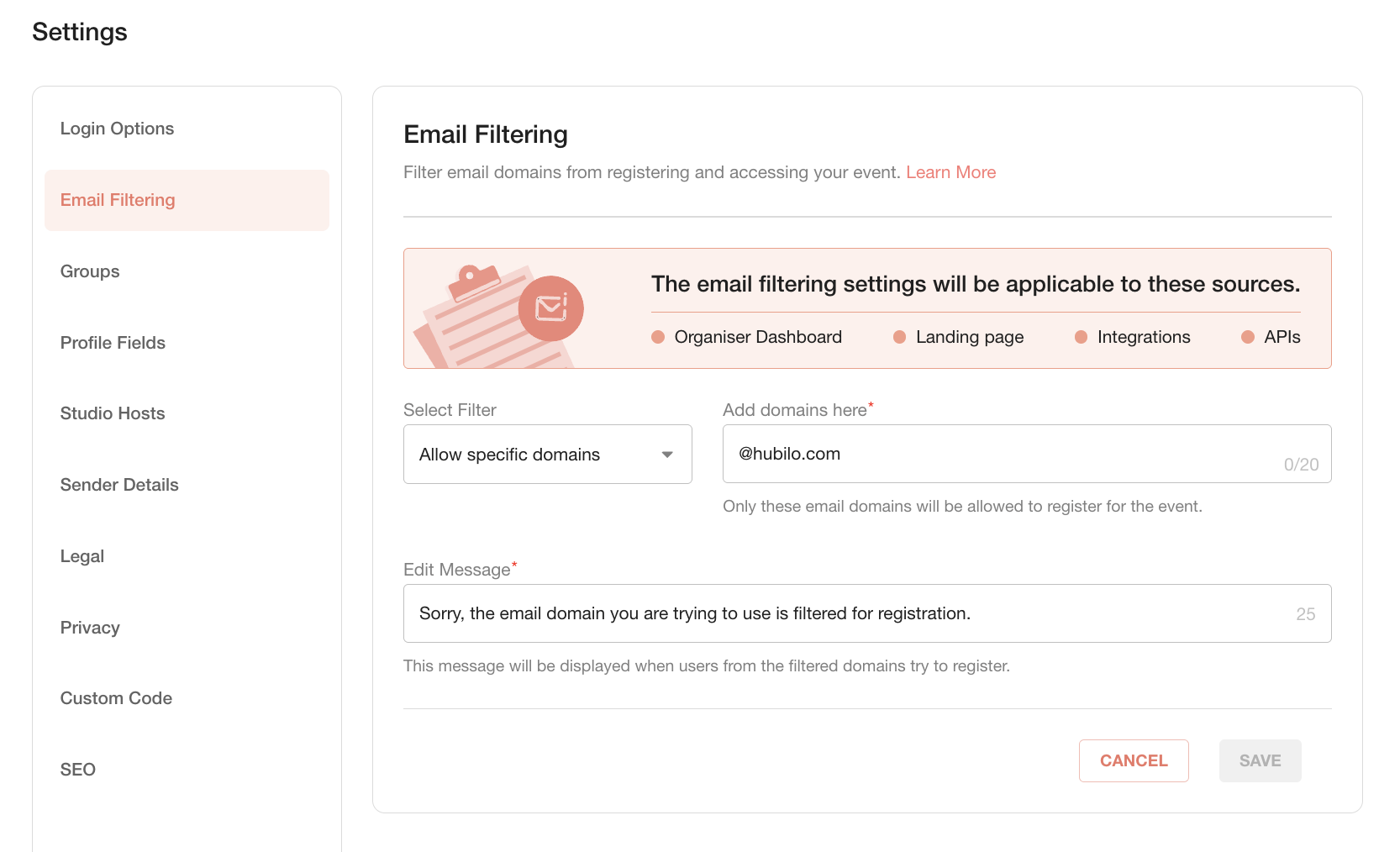Screen dimensions: 1400x852
Task: Open the Allow specific domains dropdown
Action: pos(548,455)
